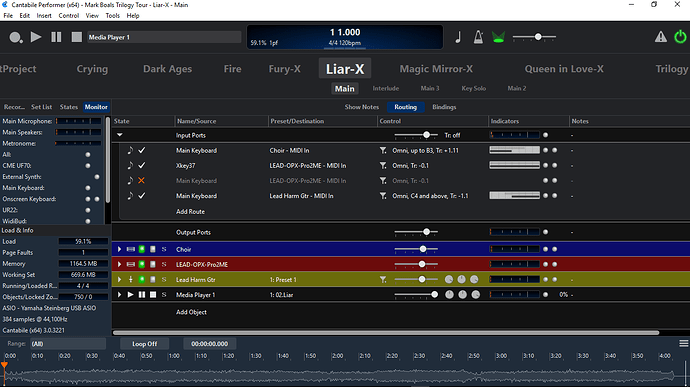
Task: Click the MIDI note icon on Xkey37 route
Action: (x=130, y=166)
